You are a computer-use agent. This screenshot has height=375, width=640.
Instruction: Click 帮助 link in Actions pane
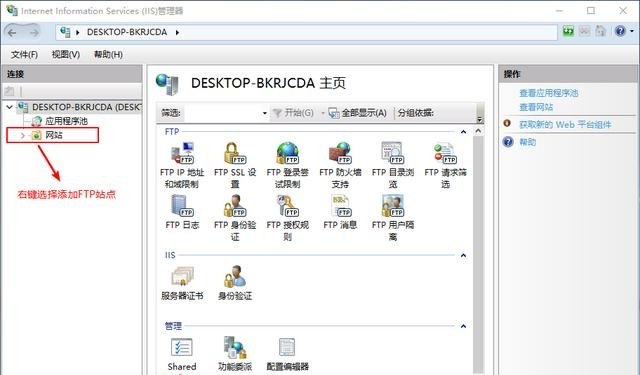point(527,142)
